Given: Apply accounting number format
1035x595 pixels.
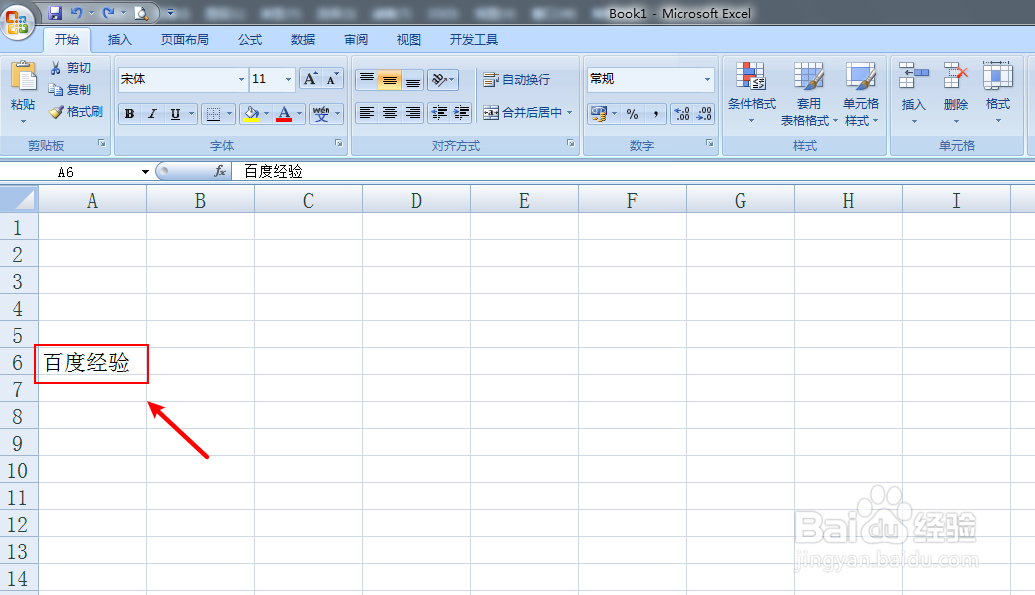Looking at the screenshot, I should [x=599, y=114].
